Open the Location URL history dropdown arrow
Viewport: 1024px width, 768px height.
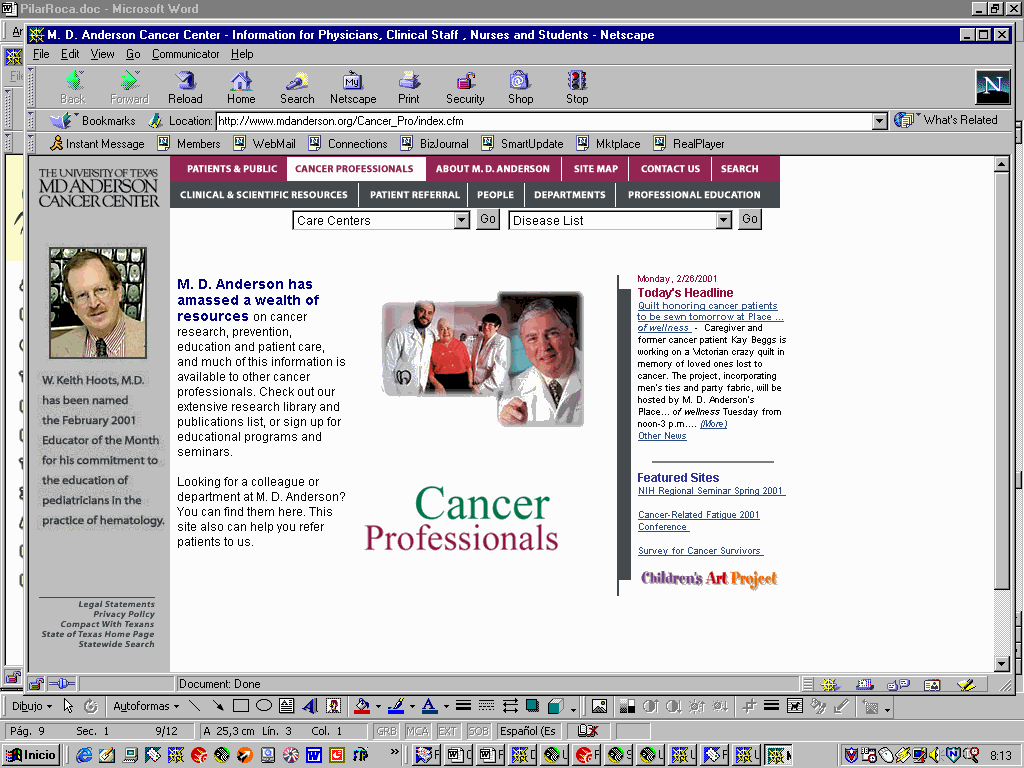coord(880,121)
